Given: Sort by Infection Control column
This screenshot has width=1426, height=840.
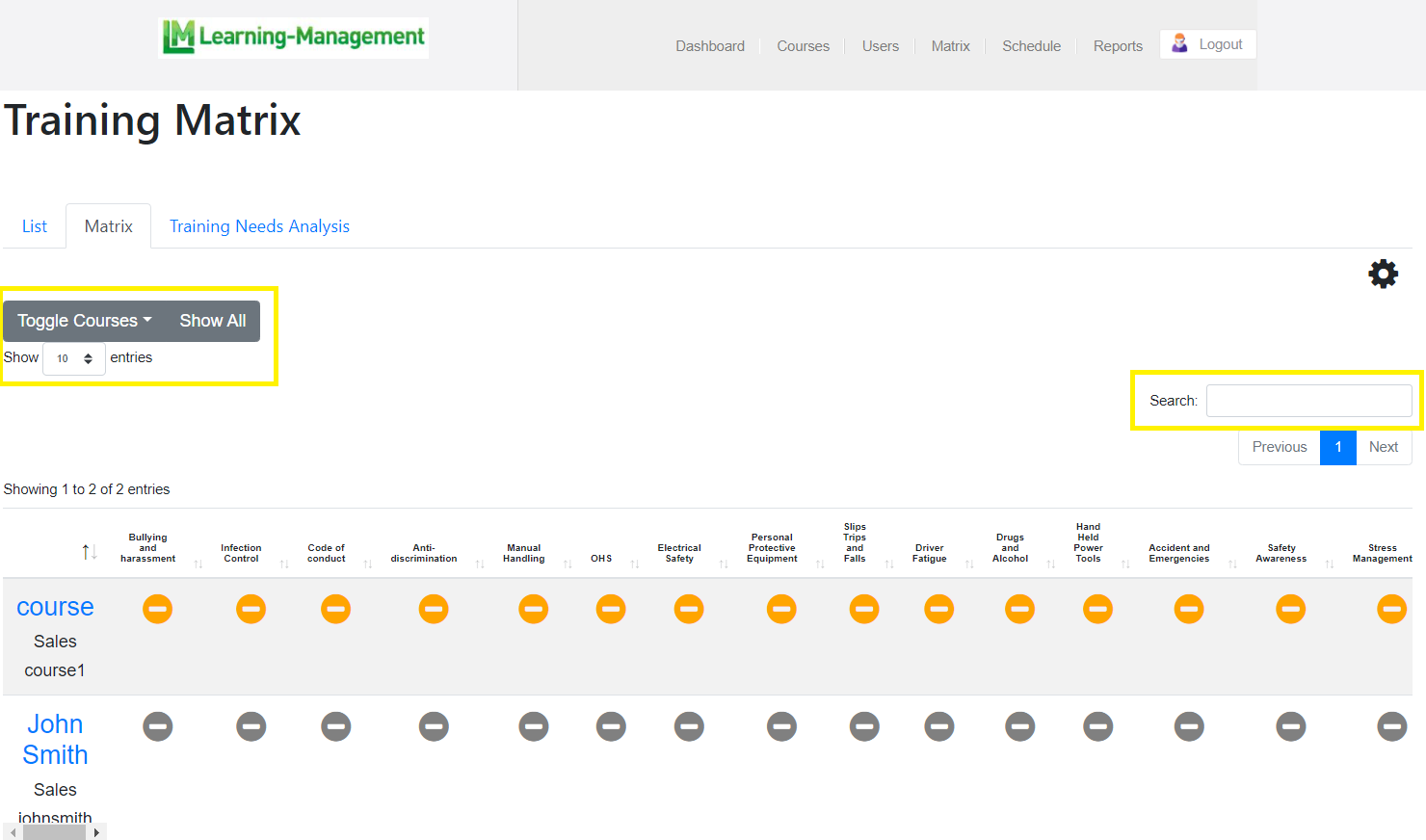Looking at the screenshot, I should 242,553.
